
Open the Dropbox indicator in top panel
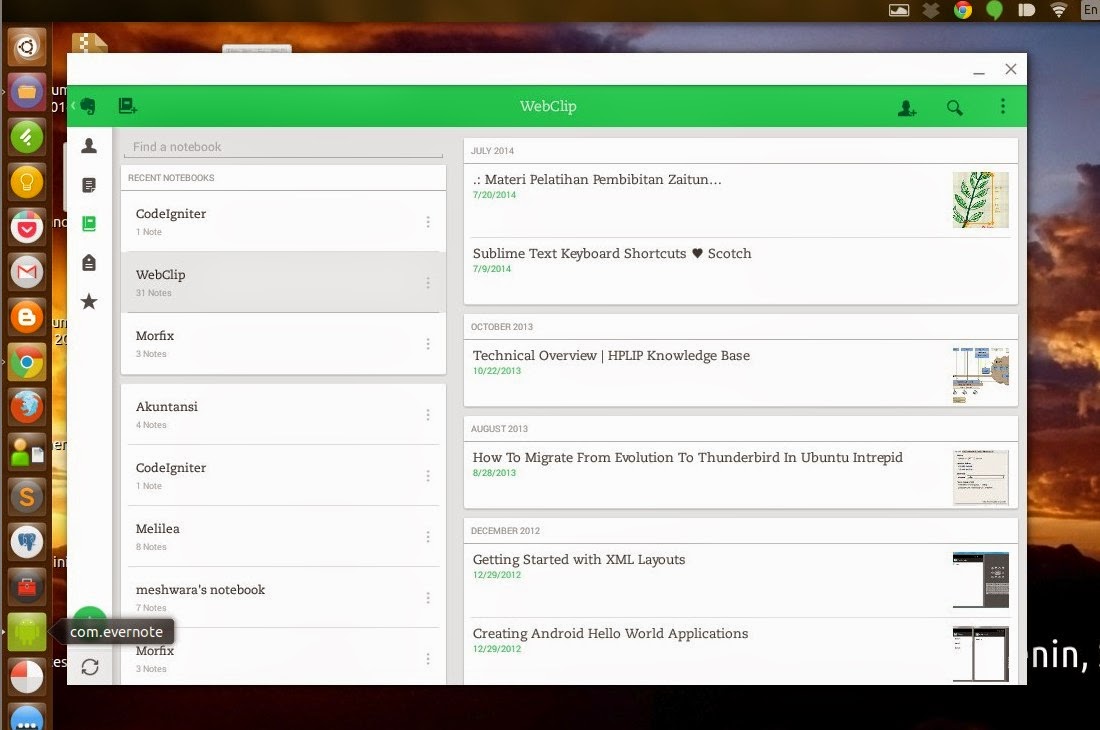click(931, 10)
